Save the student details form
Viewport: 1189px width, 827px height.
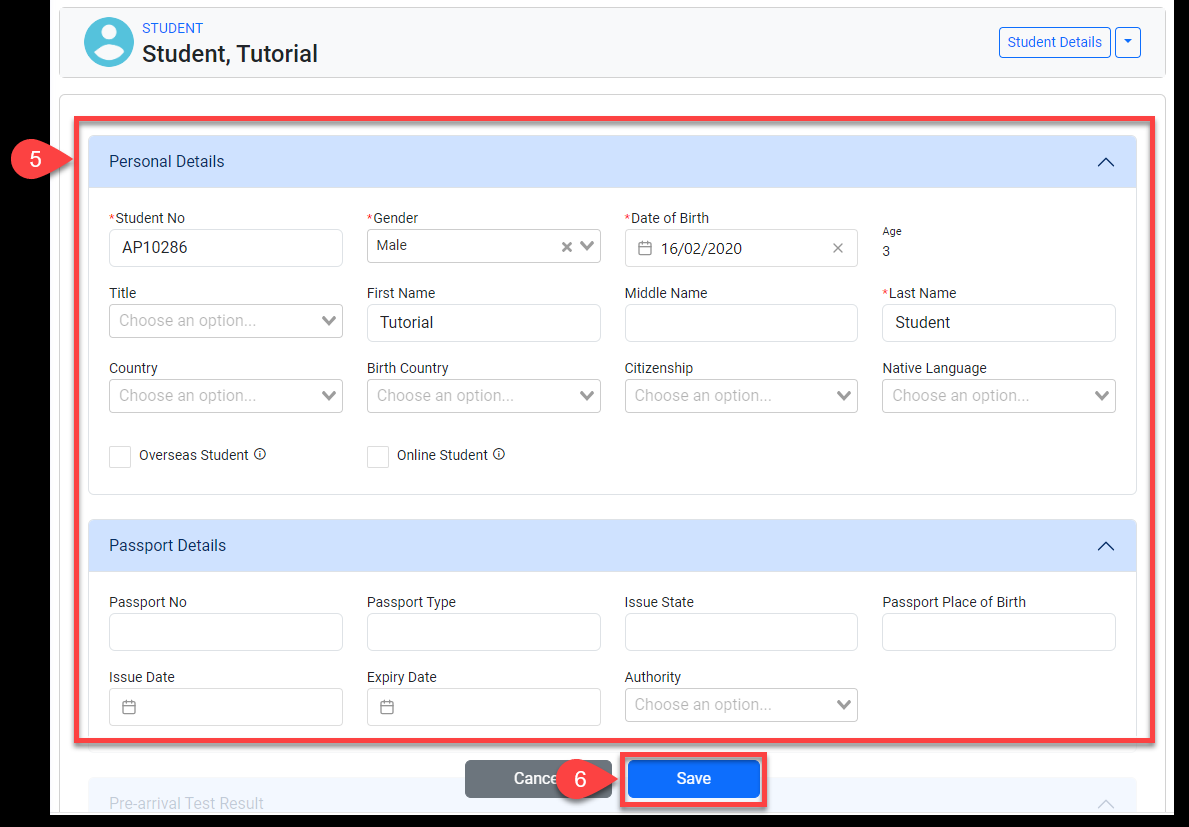(693, 779)
